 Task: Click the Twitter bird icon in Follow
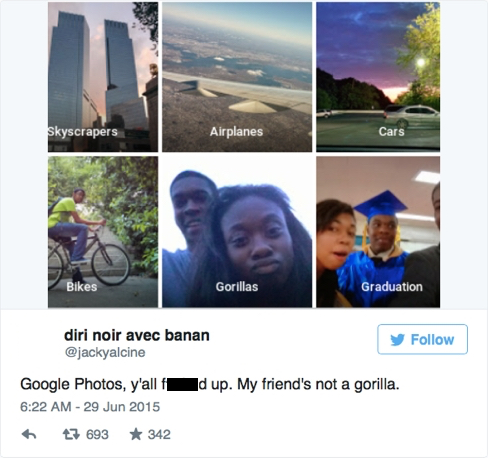point(397,340)
